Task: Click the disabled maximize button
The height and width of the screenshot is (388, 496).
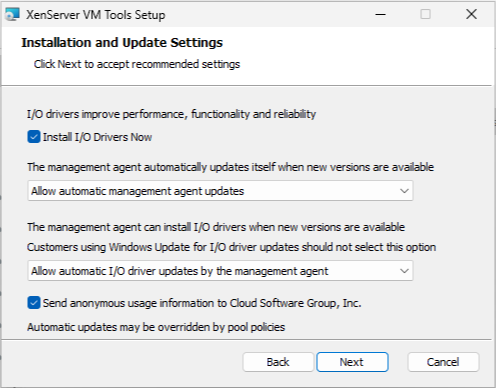Action: pos(425,14)
